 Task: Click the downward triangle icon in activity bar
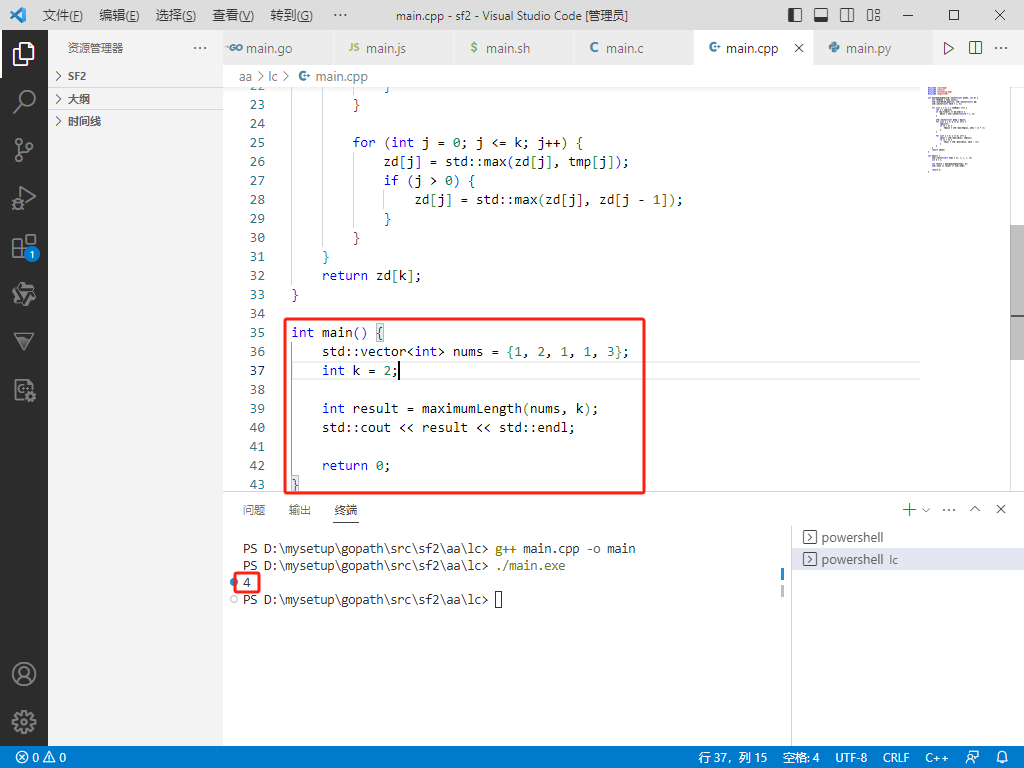[24, 342]
